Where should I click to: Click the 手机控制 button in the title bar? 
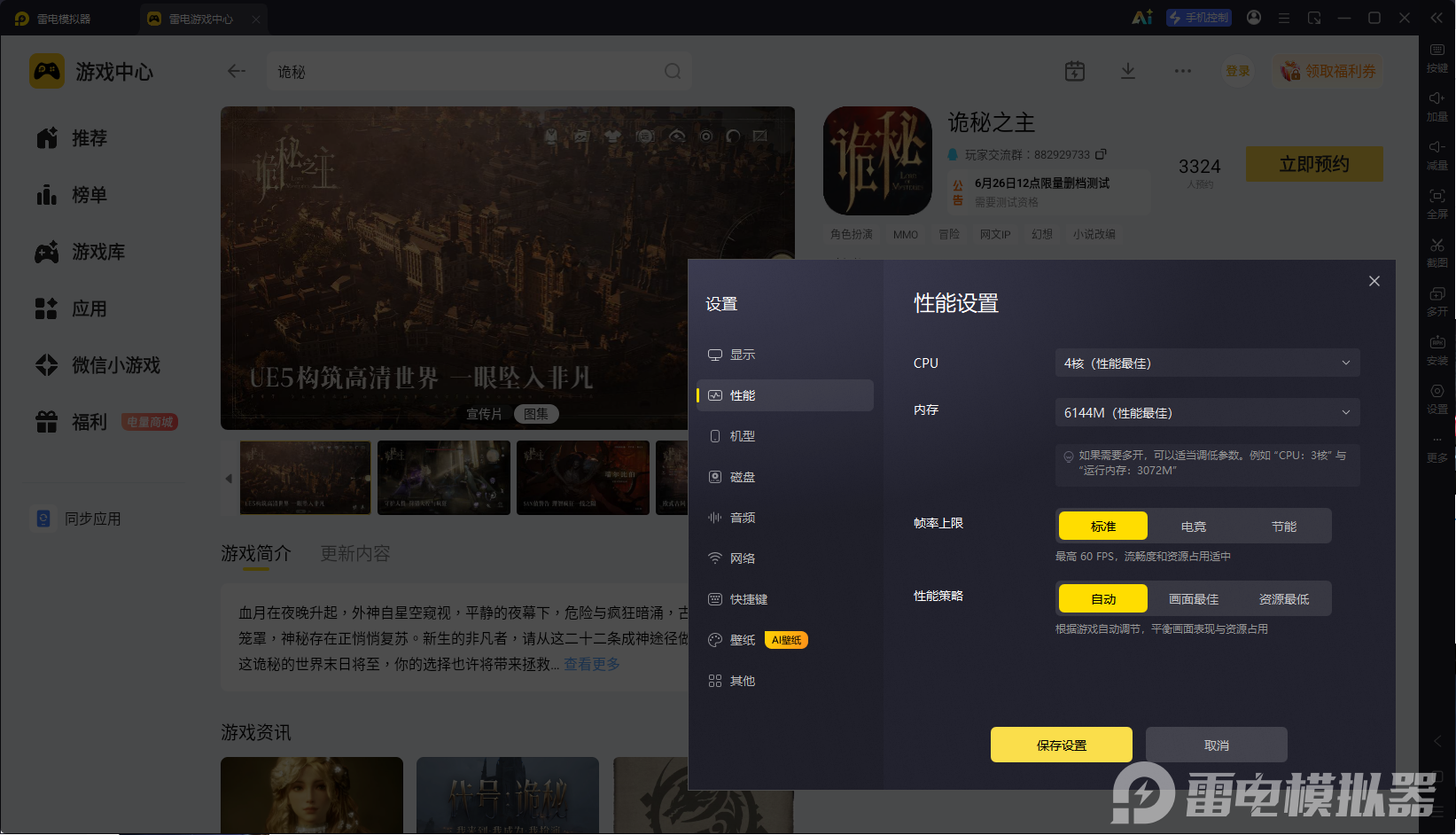[1199, 18]
